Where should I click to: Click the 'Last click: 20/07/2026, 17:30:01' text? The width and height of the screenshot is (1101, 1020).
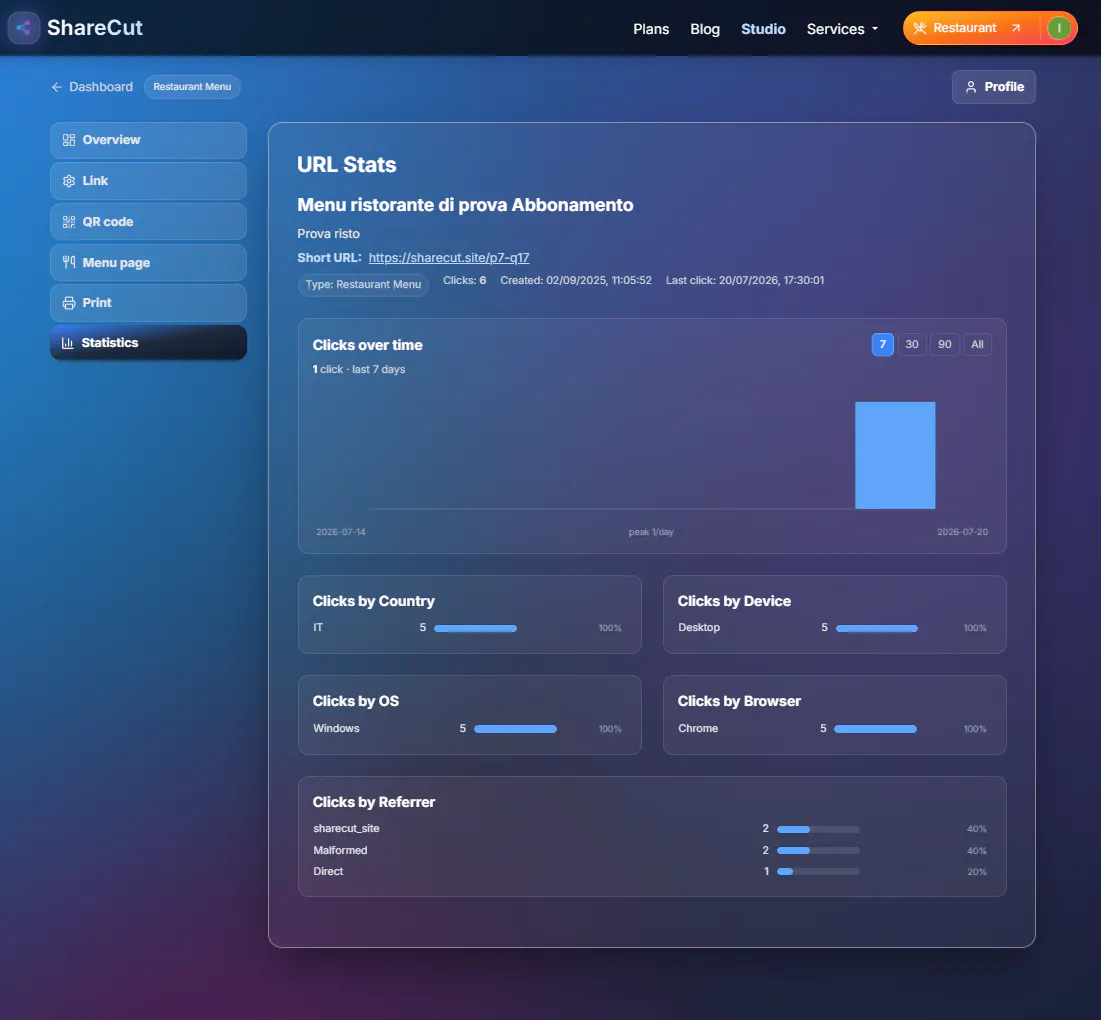coord(745,280)
